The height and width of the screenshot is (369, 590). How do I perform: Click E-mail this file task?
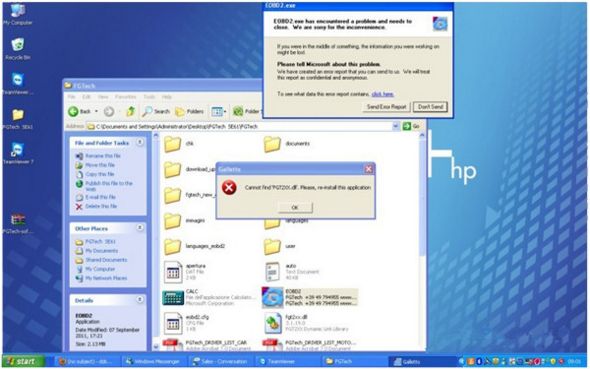point(96,197)
